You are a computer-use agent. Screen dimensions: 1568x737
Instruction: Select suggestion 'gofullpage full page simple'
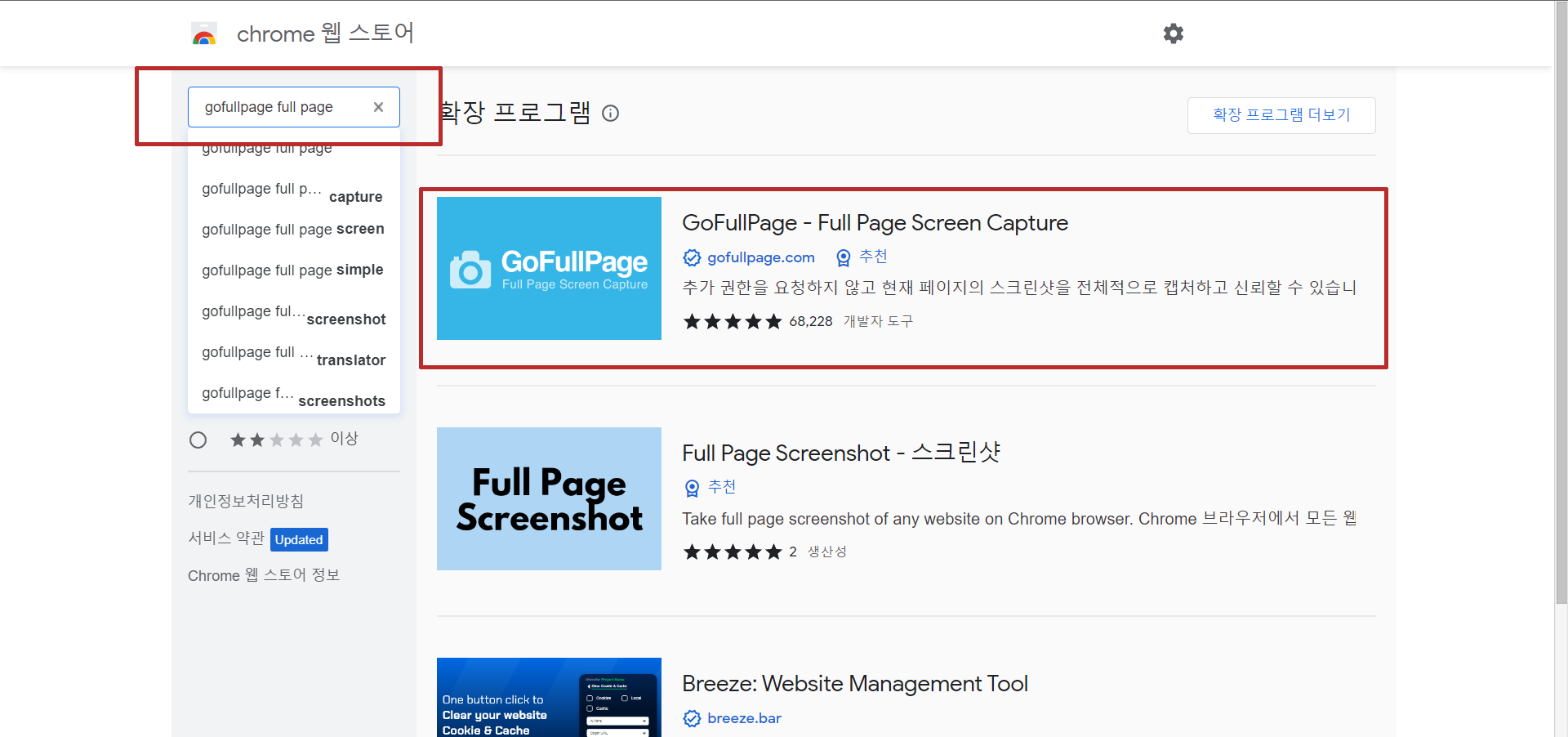click(293, 270)
